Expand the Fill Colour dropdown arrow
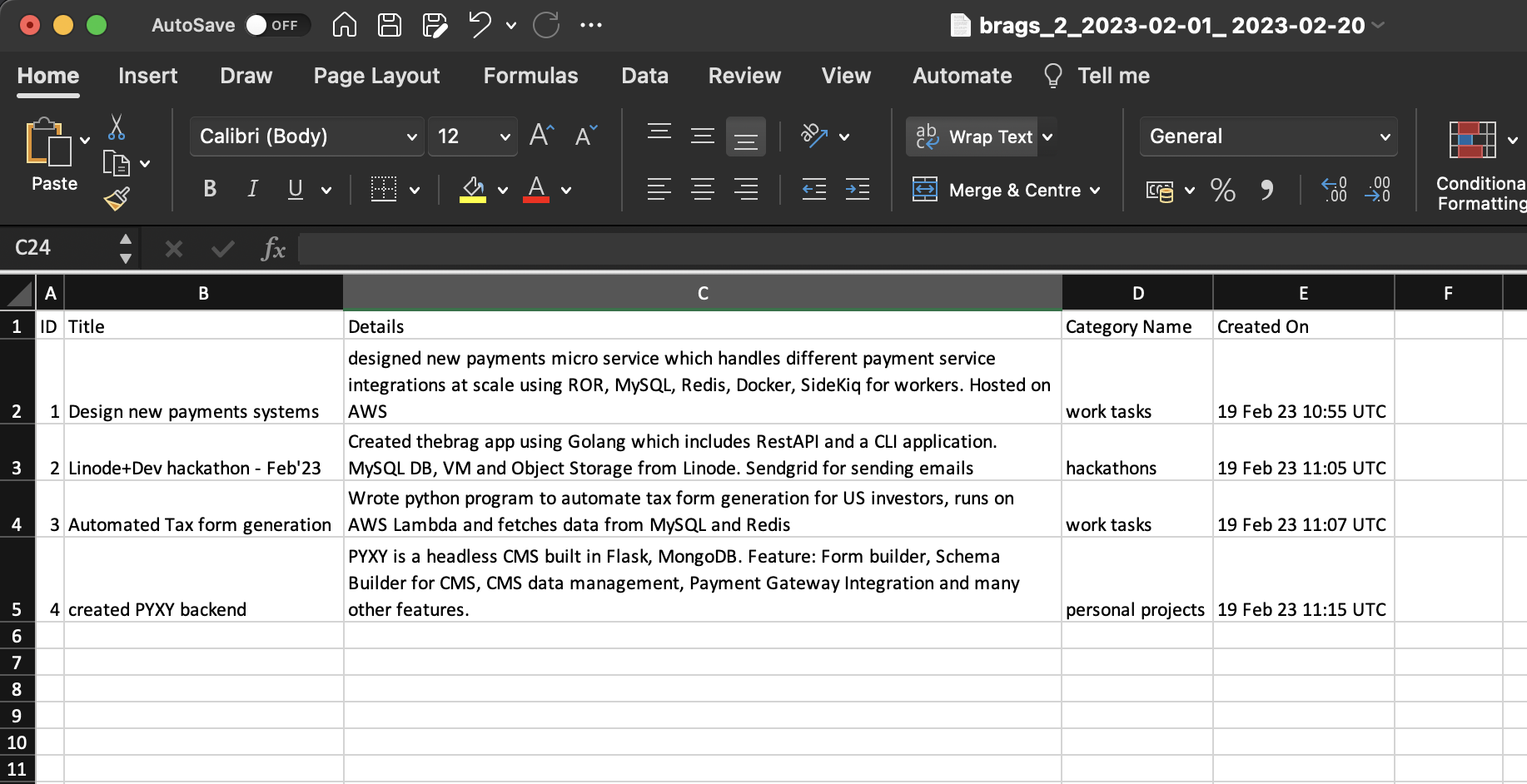1527x784 pixels. pyautogui.click(x=503, y=190)
